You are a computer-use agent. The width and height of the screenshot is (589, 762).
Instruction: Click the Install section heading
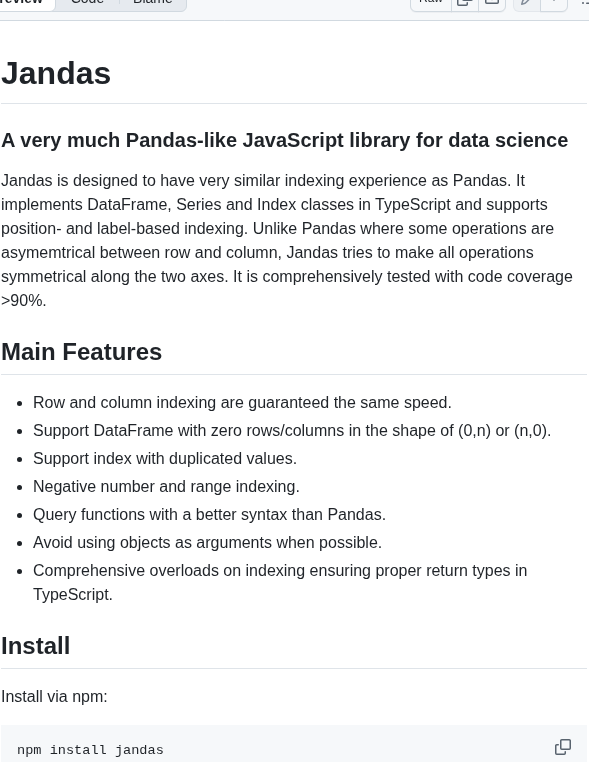pyautogui.click(x=35, y=646)
